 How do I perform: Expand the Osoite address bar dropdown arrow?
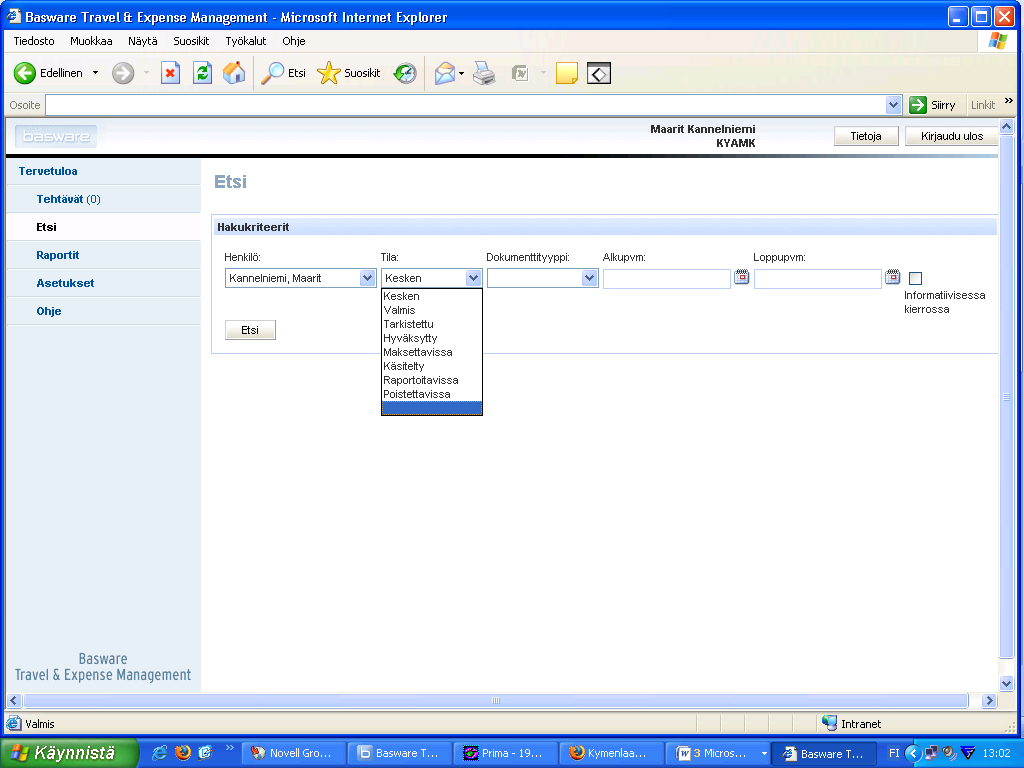(x=893, y=104)
